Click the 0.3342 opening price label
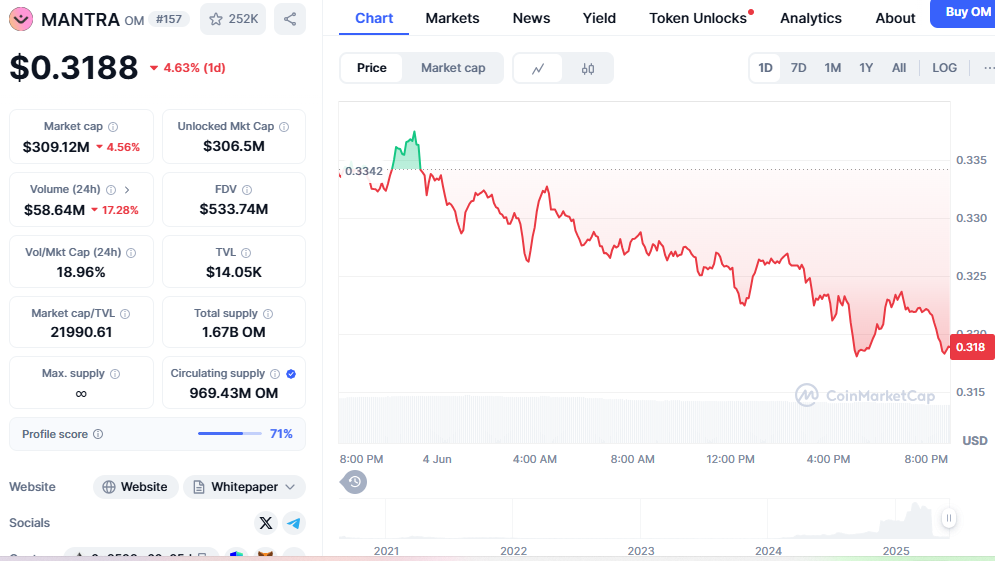Screen dimensions: 995x561 coord(364,171)
